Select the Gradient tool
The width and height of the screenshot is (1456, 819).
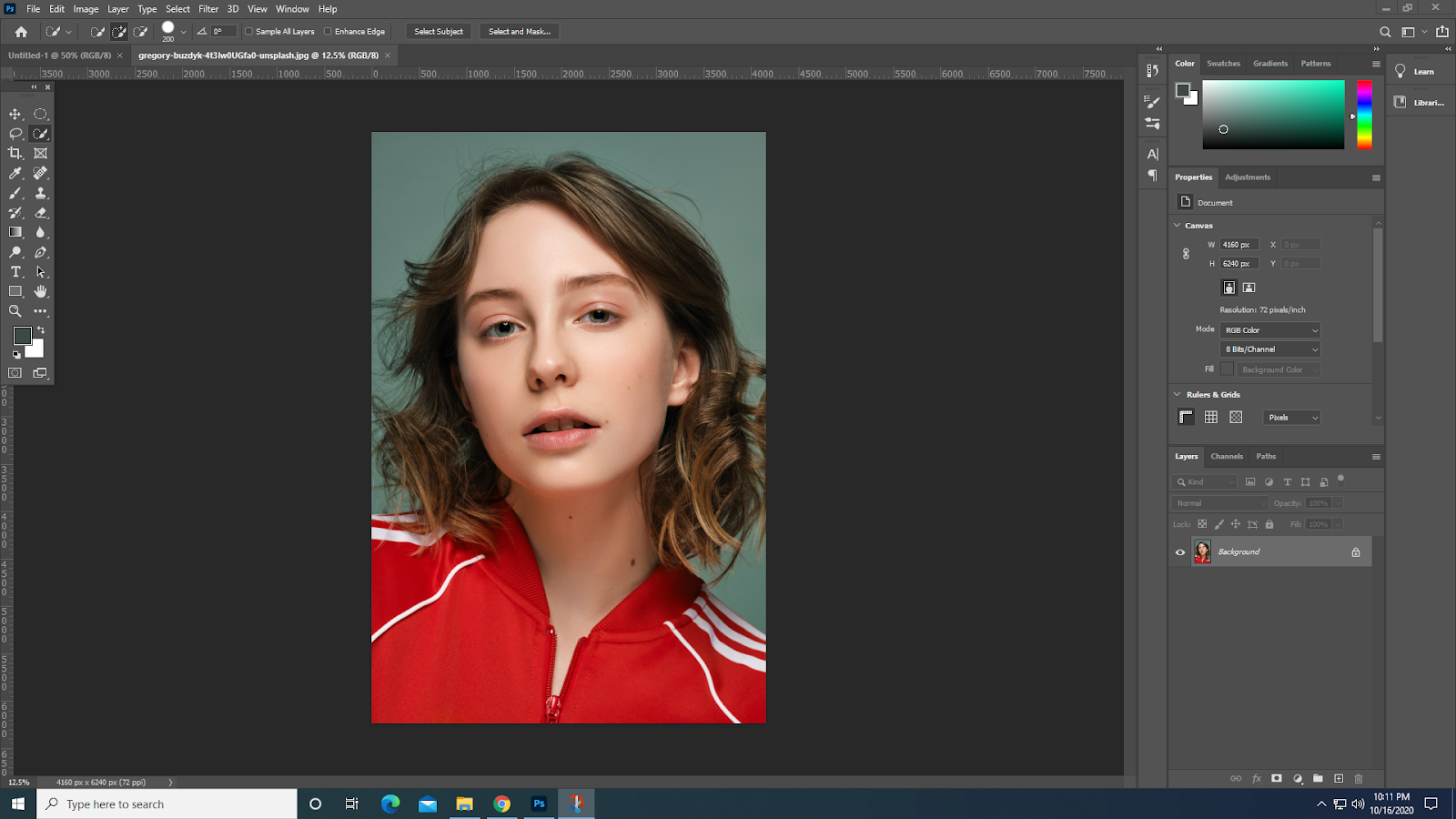tap(15, 232)
